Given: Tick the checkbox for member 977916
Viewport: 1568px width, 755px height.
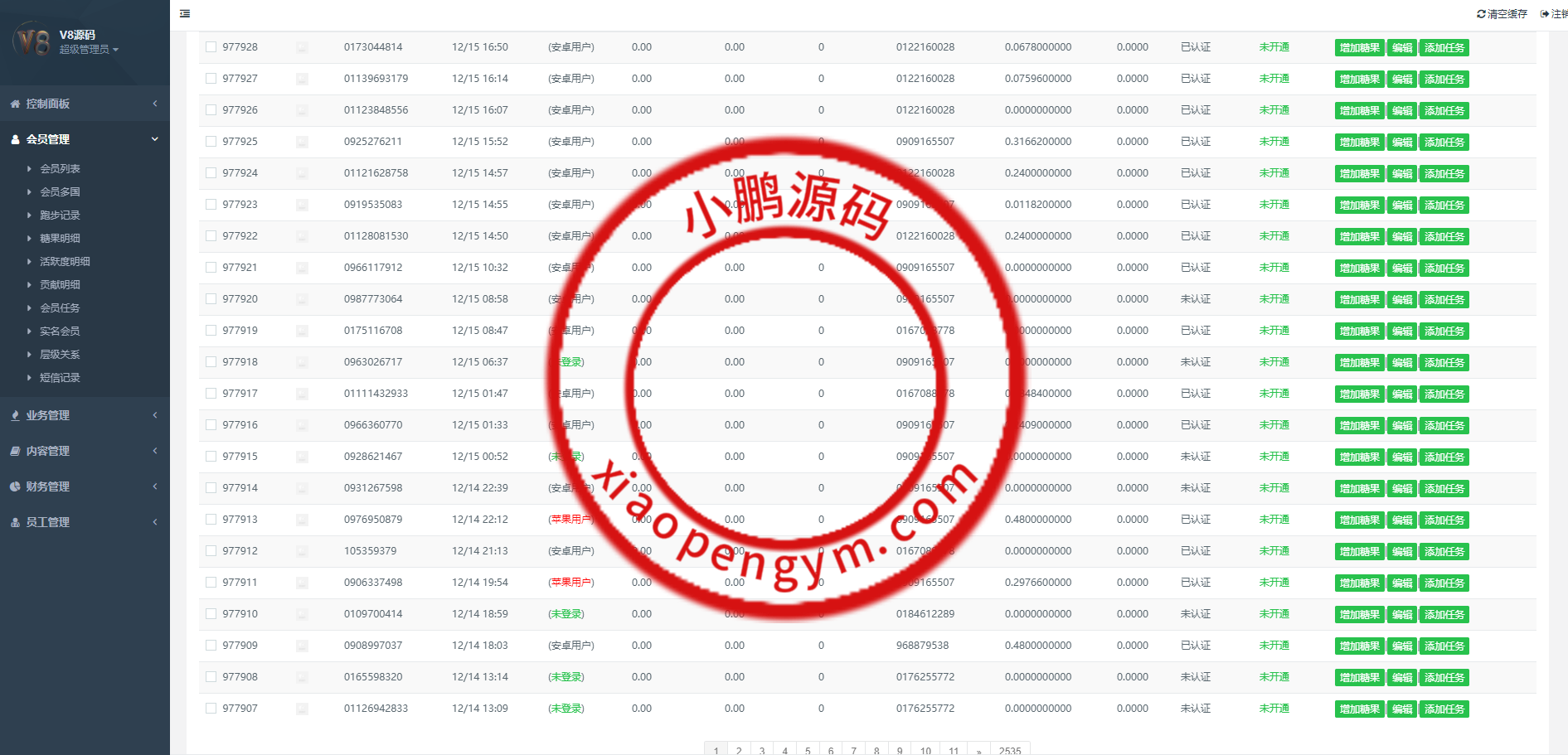Looking at the screenshot, I should [x=211, y=425].
